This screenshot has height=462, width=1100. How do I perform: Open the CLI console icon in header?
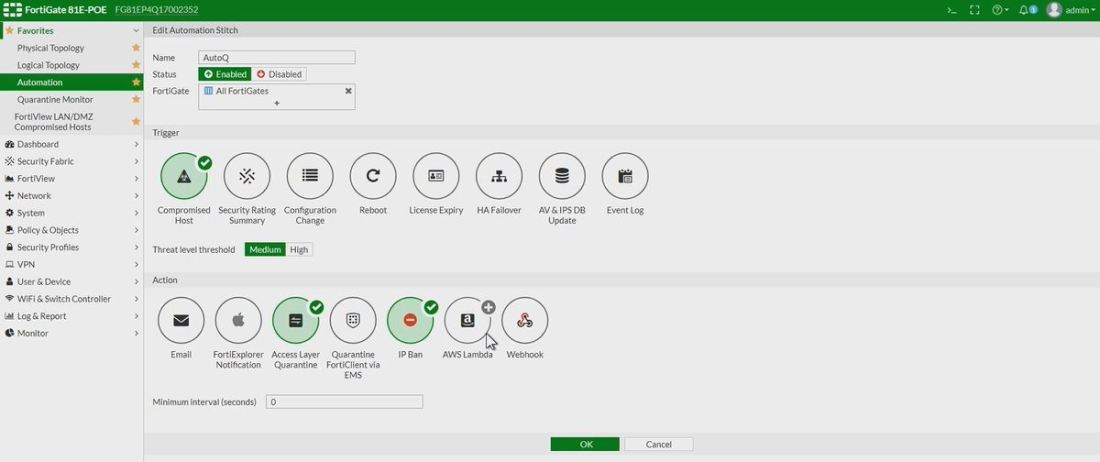click(952, 10)
